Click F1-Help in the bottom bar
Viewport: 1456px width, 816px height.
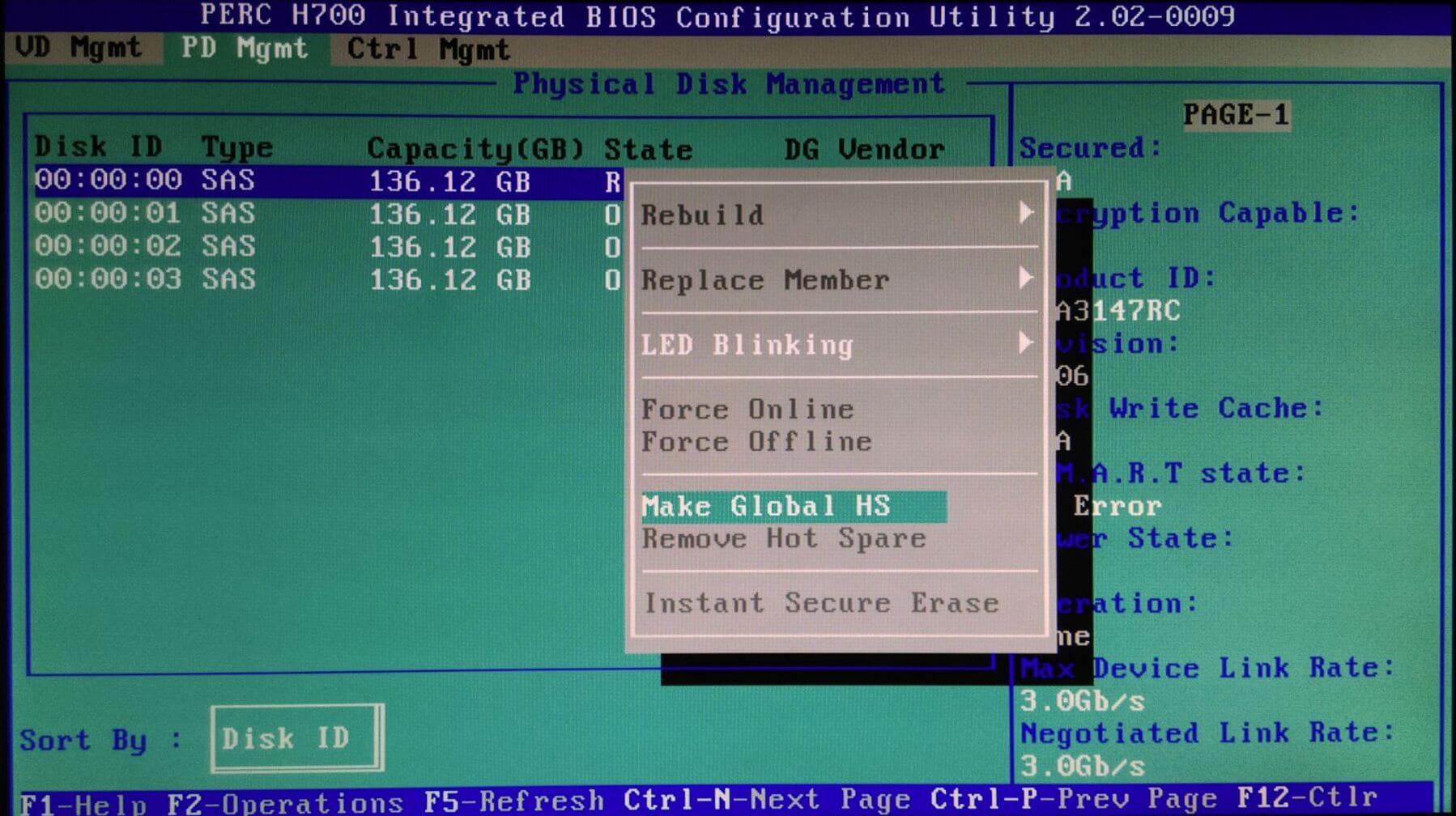pyautogui.click(x=83, y=803)
